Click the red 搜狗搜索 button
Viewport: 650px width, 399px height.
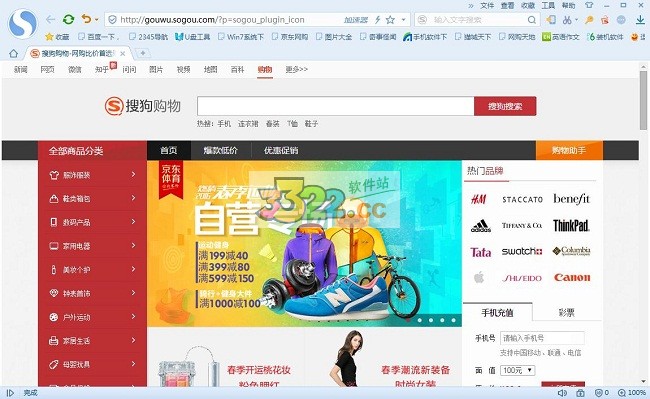click(505, 106)
